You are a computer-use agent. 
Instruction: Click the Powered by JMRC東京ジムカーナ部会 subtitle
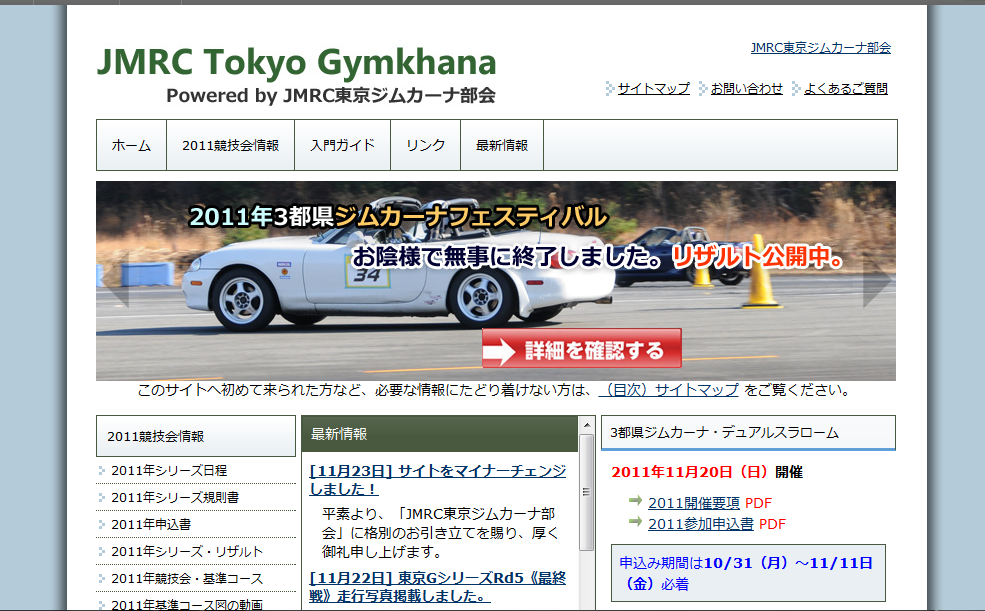pos(331,95)
